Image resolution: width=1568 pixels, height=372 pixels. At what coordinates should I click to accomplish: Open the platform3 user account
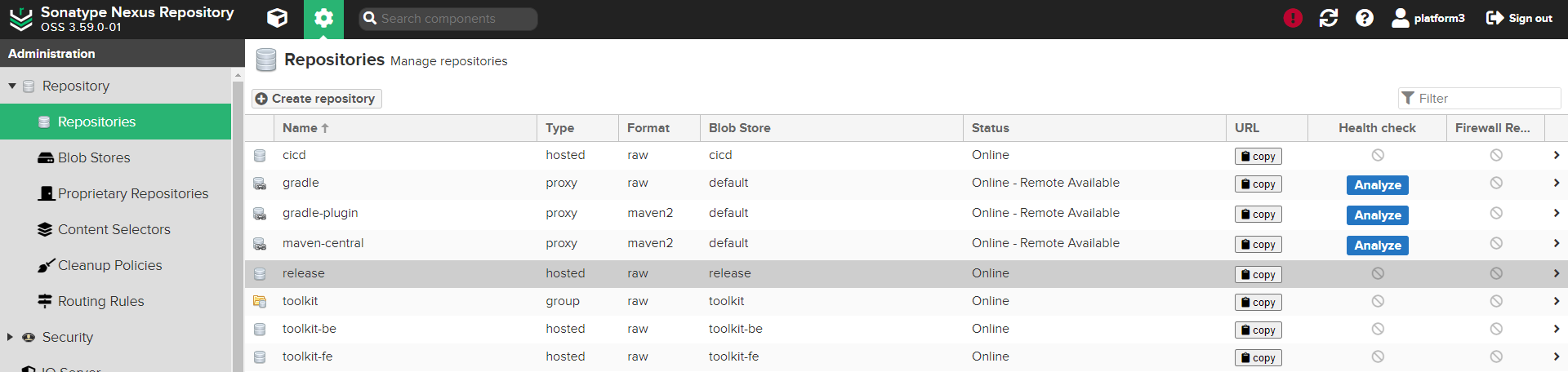point(1428,18)
